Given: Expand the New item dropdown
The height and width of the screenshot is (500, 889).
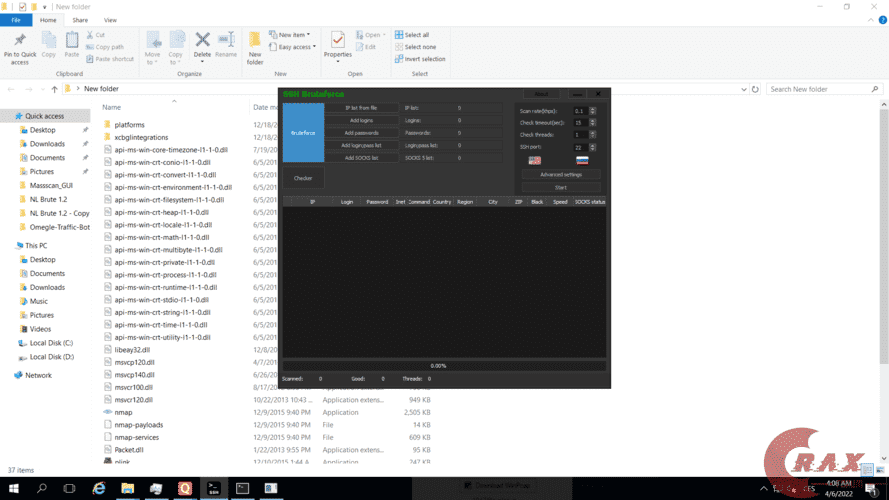Looking at the screenshot, I should (x=294, y=35).
